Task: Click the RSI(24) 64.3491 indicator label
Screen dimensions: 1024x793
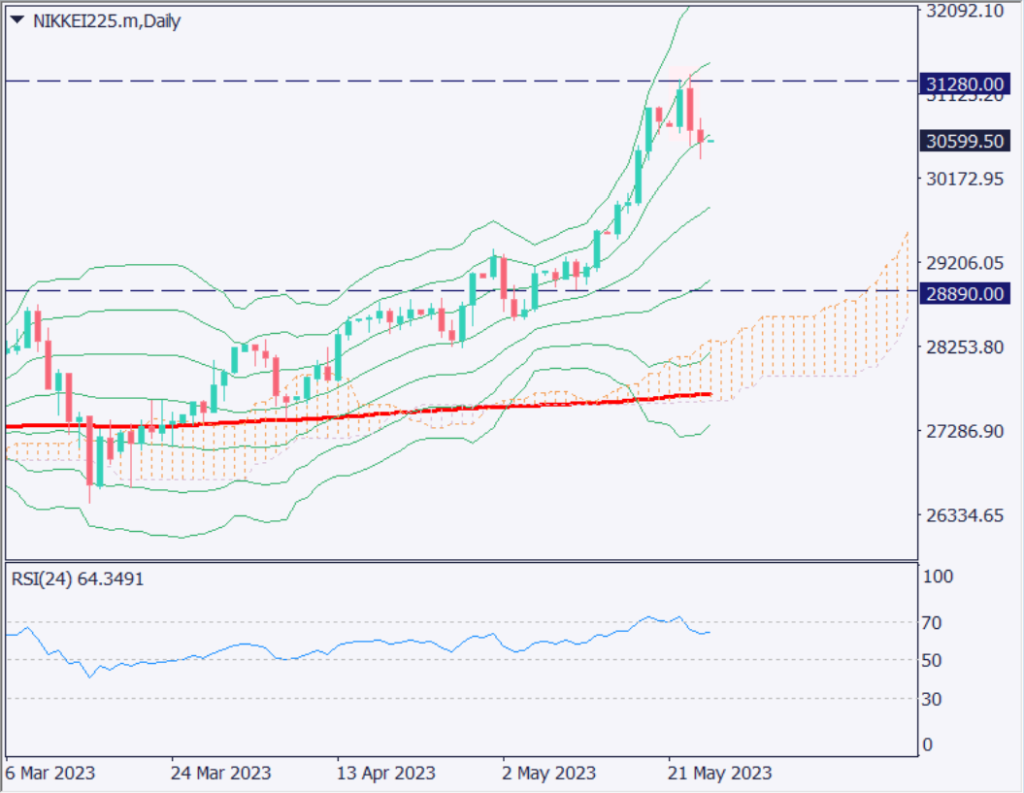Action: click(x=76, y=579)
